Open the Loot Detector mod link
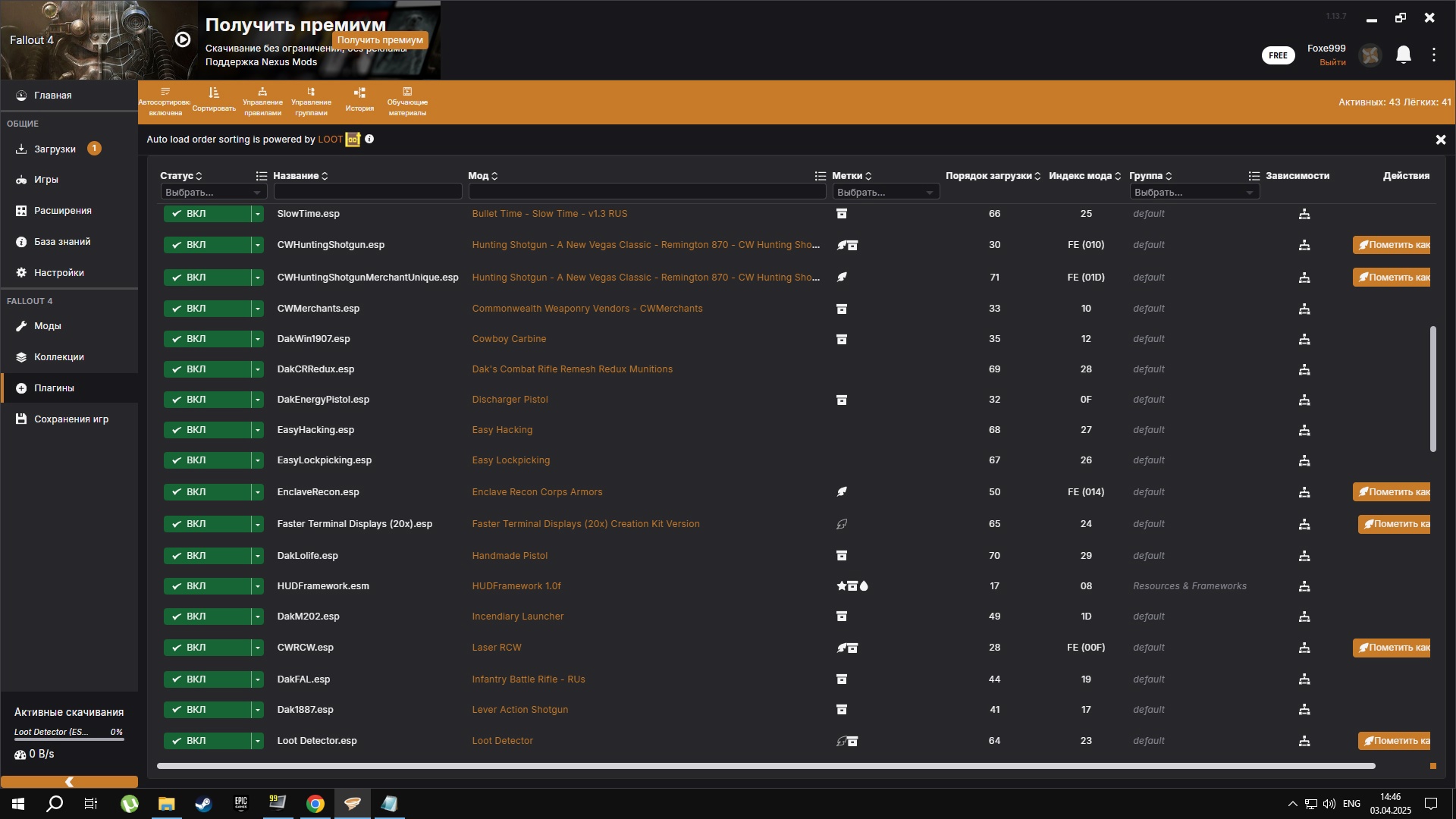1456x819 pixels. pos(502,741)
